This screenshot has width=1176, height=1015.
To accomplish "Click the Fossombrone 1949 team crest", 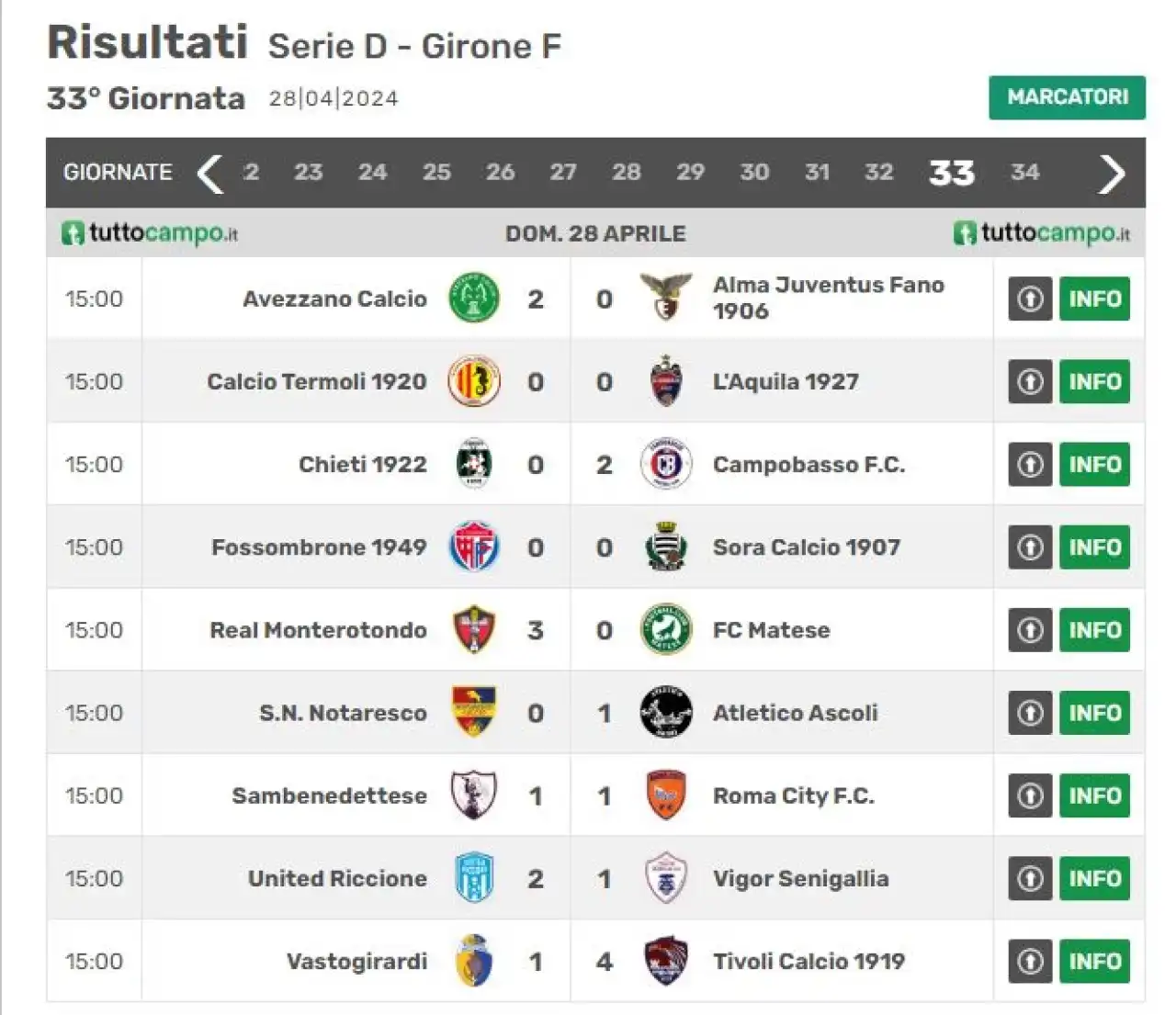I will click(x=474, y=547).
